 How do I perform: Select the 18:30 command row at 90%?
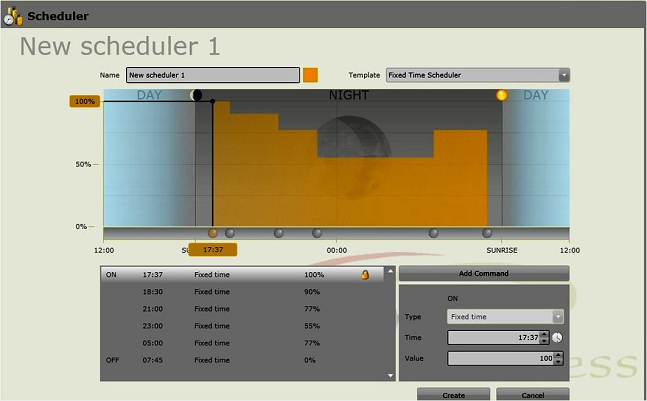pos(245,291)
